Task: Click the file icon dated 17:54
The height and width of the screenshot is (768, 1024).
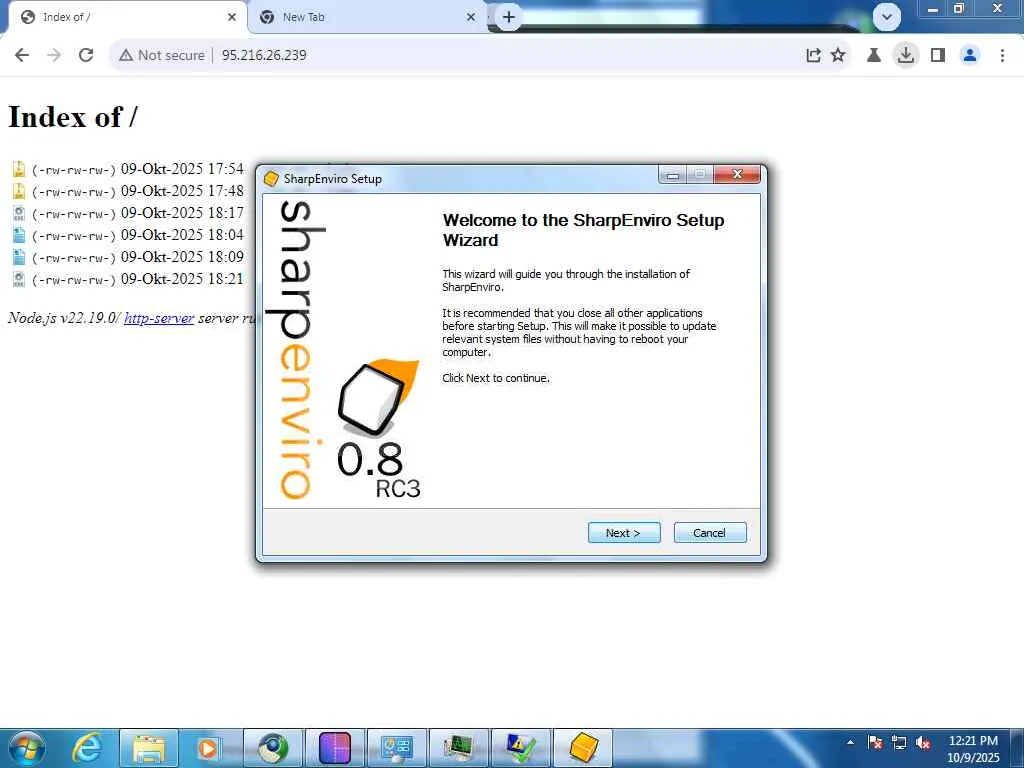Action: coord(19,169)
